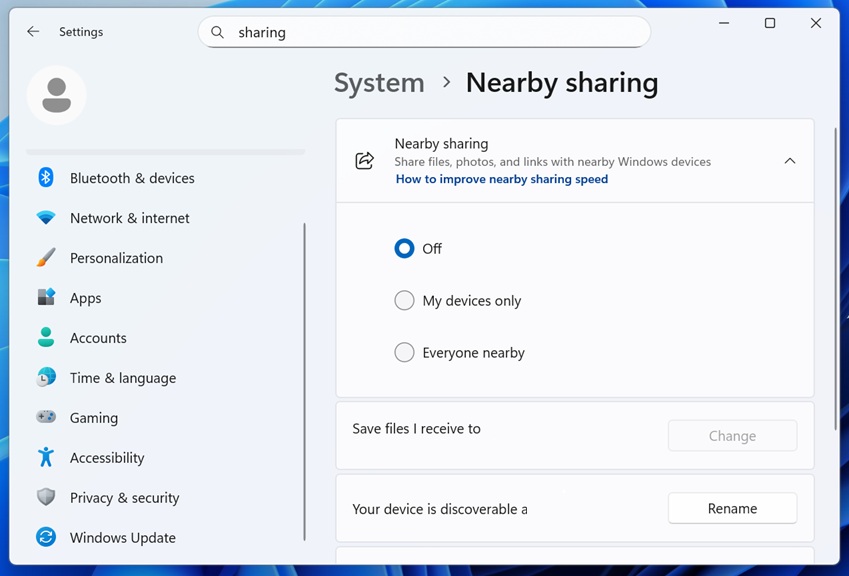Open the Privacy & security page
The width and height of the screenshot is (849, 576).
pos(124,498)
